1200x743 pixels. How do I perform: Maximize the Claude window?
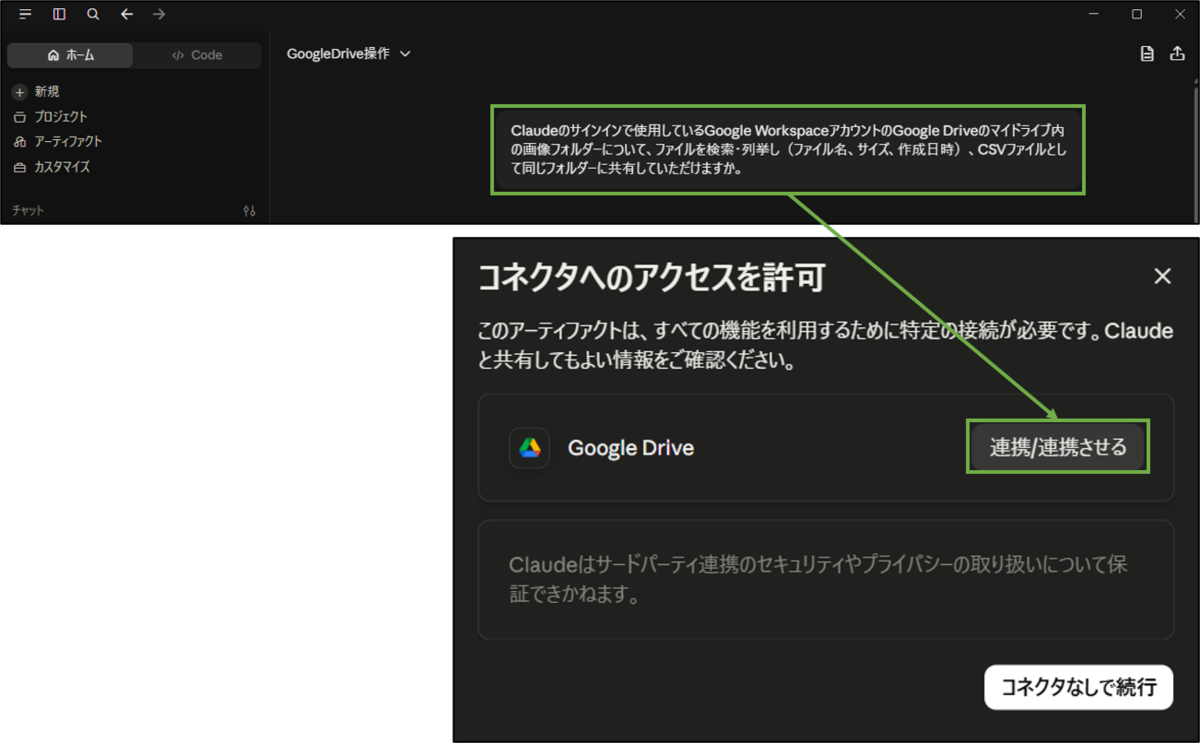(x=1137, y=14)
